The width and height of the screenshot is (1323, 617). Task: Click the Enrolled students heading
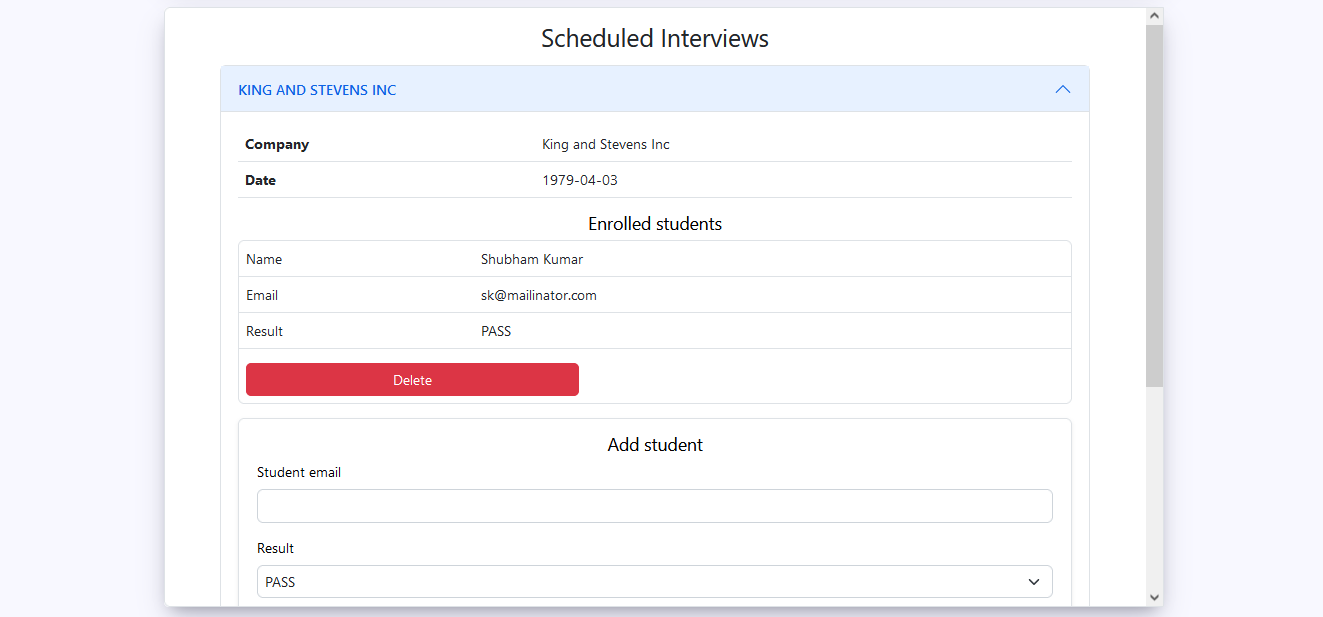(x=655, y=224)
